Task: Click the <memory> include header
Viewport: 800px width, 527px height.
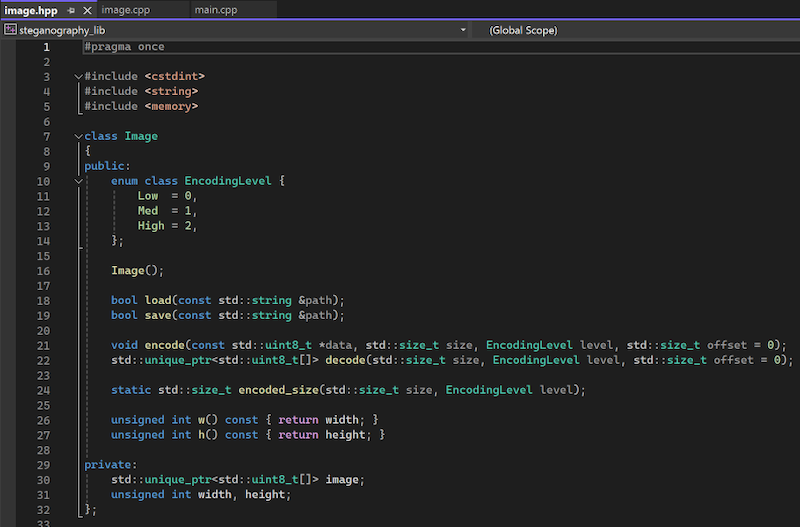Action: pyautogui.click(x=171, y=106)
